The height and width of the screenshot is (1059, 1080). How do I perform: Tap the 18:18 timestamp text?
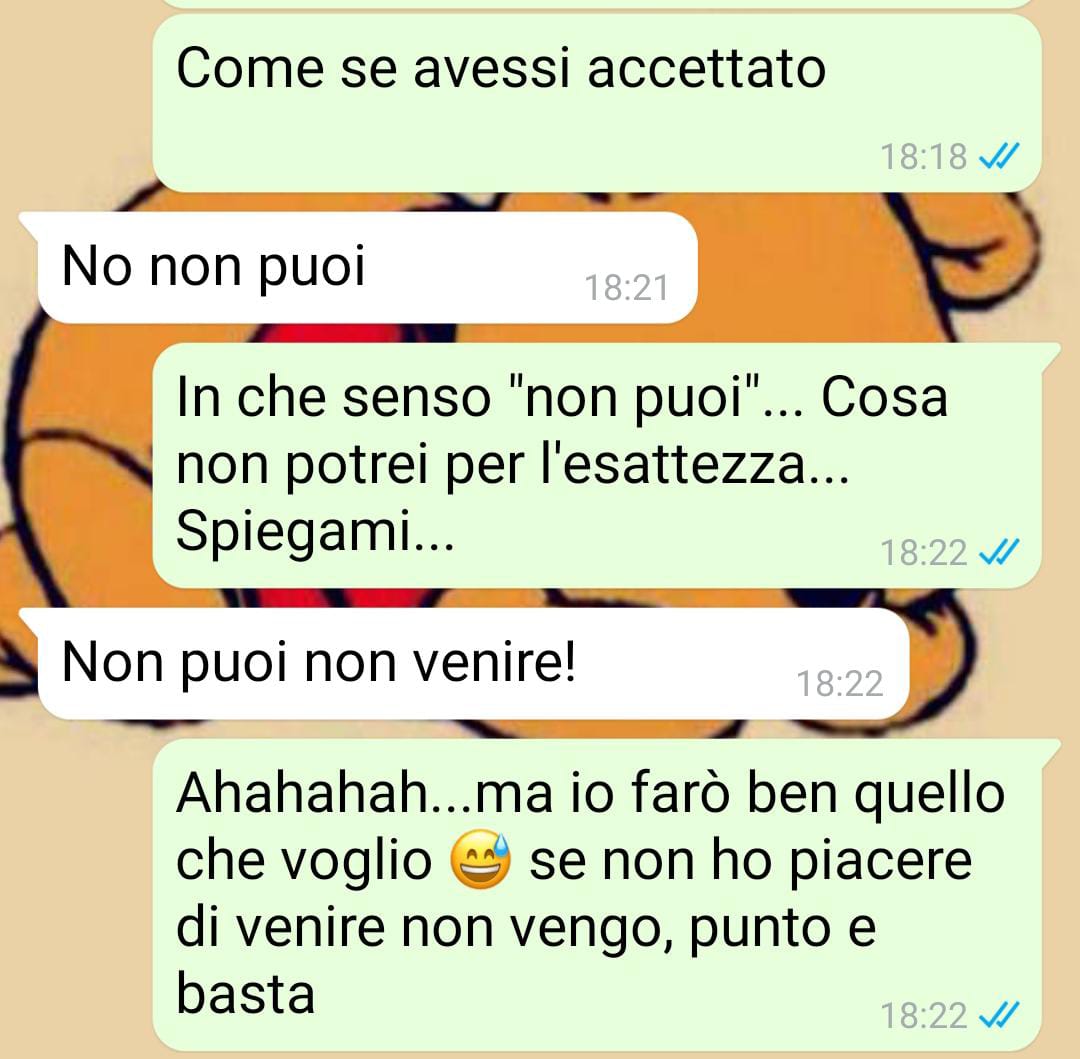(x=923, y=156)
